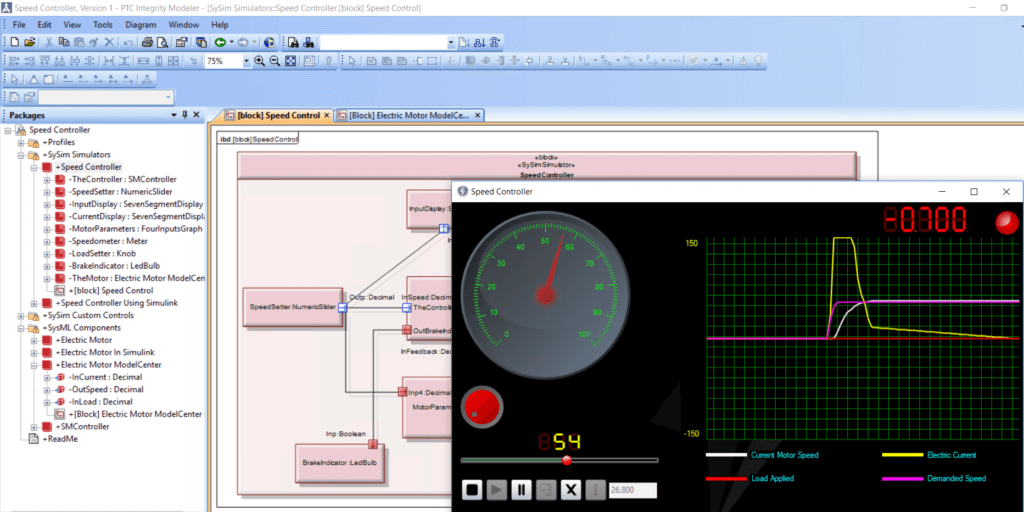Expand +Speed Controller Using Simulink node
Screen dimensions: 1024x512
[34, 303]
